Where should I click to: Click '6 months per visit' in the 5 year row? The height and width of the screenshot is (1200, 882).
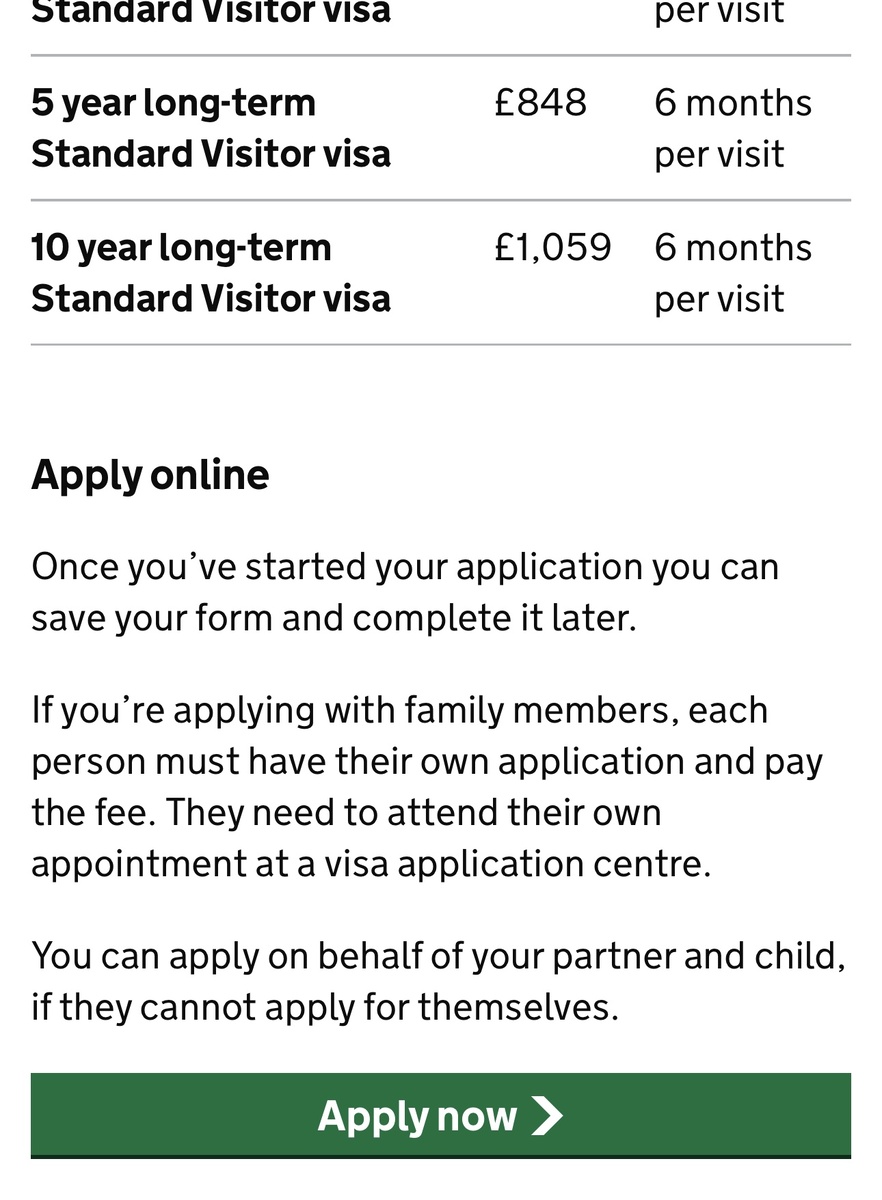[733, 128]
